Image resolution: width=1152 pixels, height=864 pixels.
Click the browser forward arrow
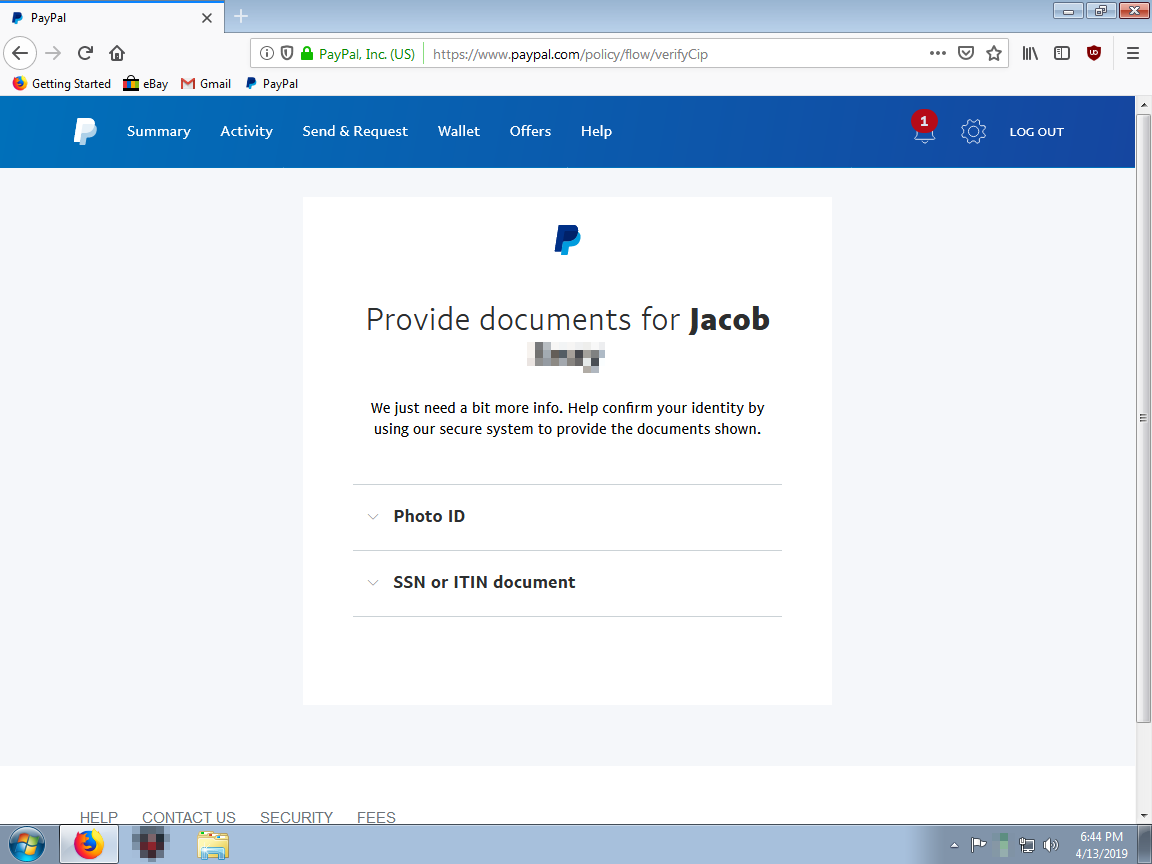[53, 53]
